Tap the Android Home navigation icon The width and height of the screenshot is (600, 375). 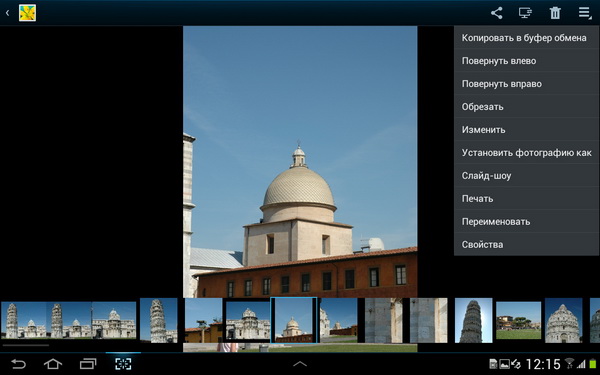(x=53, y=364)
